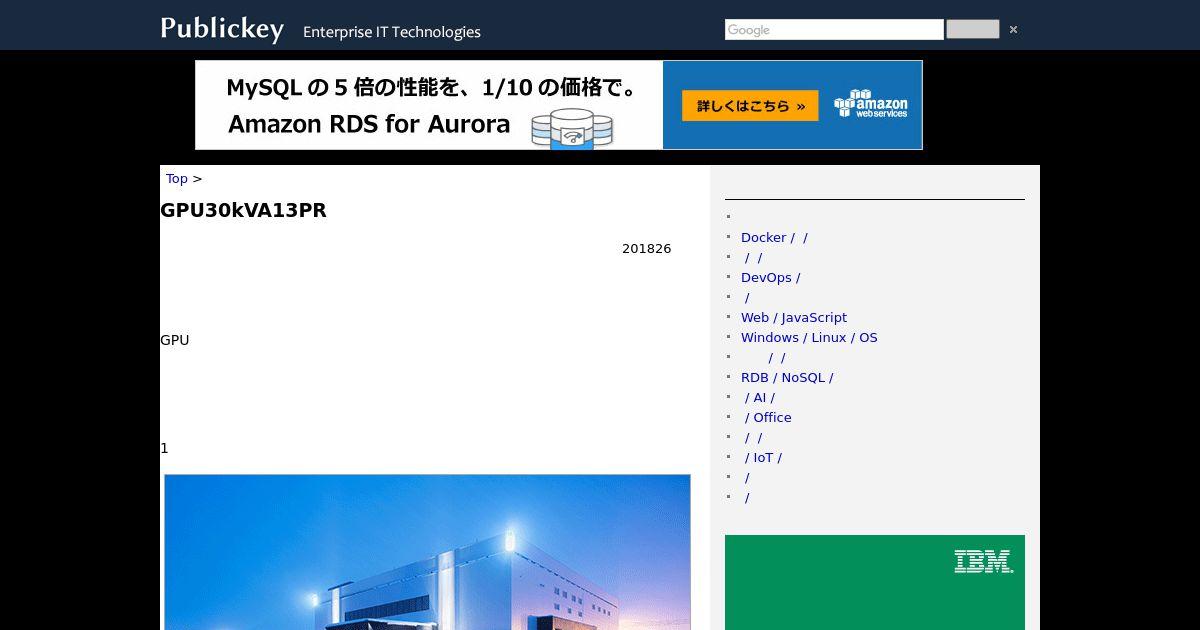This screenshot has width=1200, height=630.
Task: Open the Office category link
Action: pos(768,418)
